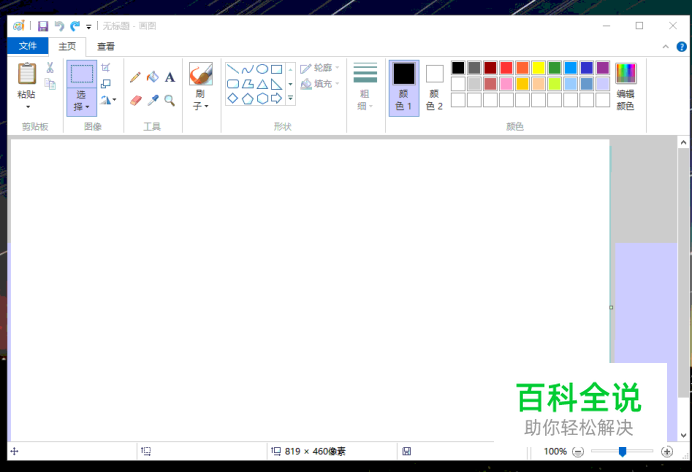Screen dimensions: 692x472
Task: Expand the 选择 dropdown
Action: [x=82, y=101]
